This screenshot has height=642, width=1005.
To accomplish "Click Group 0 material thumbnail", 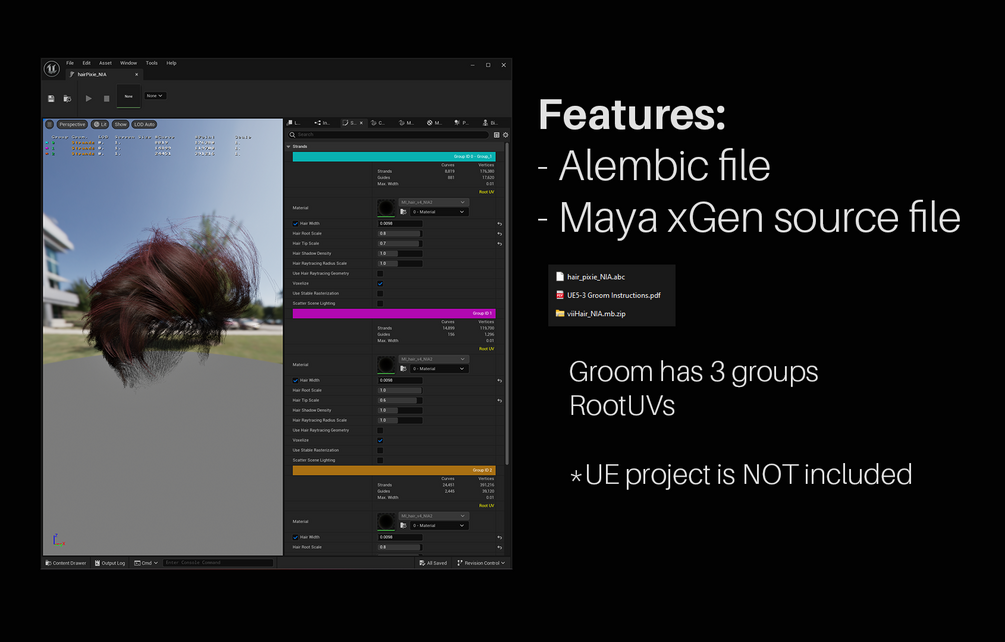I will (386, 208).
